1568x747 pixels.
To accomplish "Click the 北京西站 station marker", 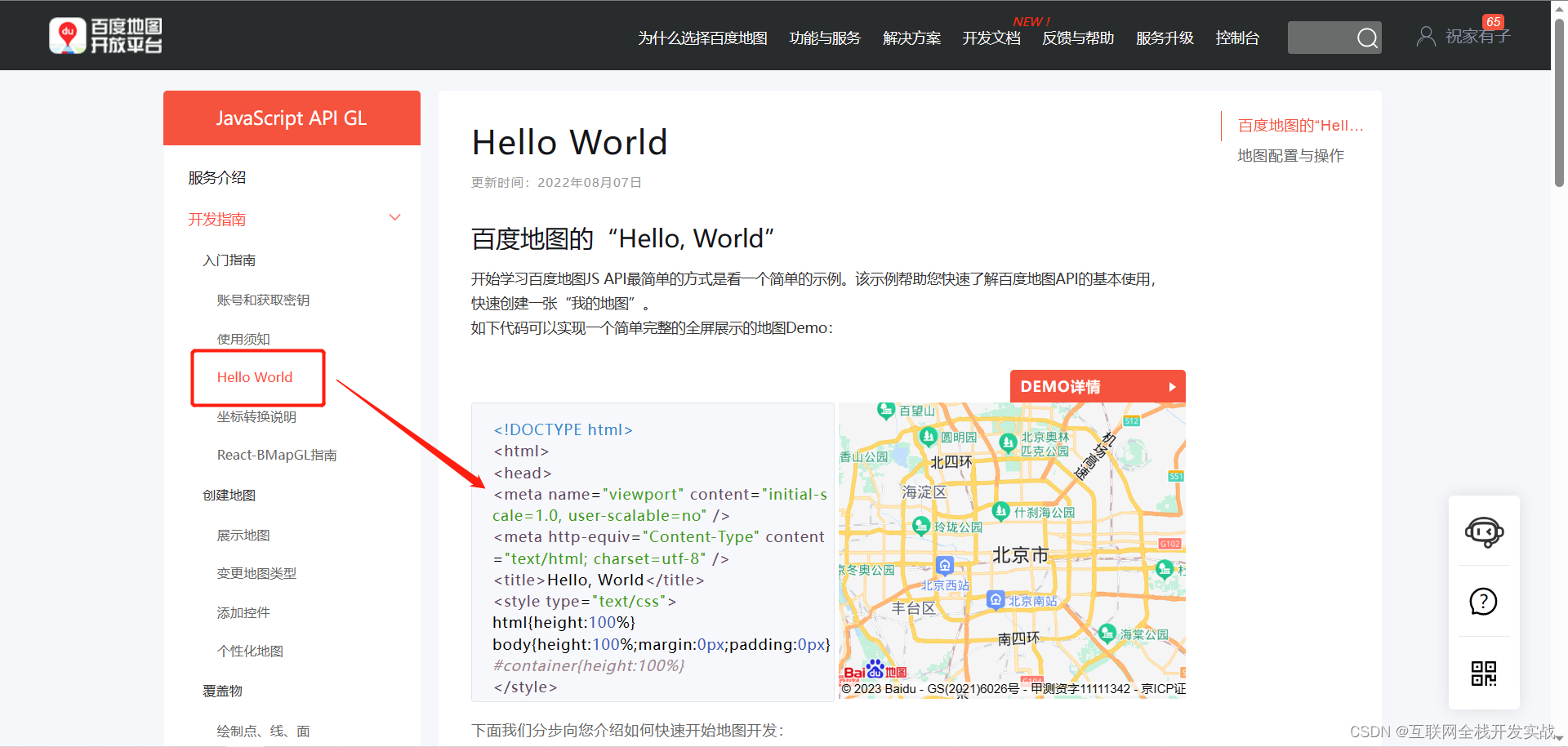I will (x=945, y=565).
